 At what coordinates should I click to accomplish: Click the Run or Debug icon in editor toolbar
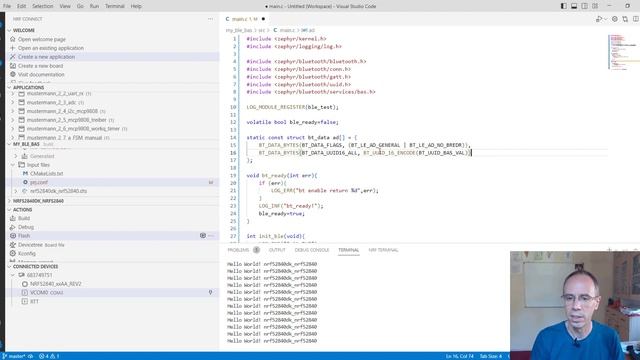(599, 19)
